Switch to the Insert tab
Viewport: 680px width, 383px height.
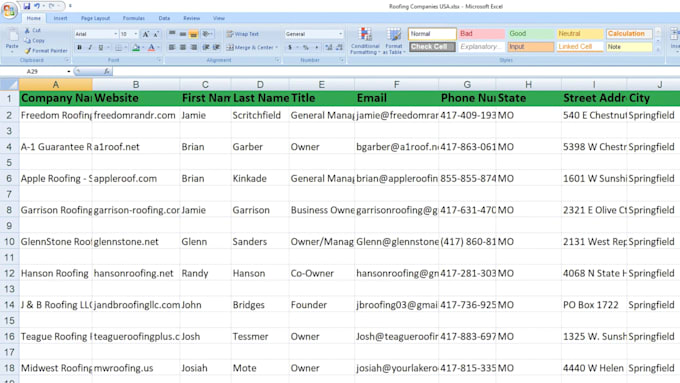[60, 18]
